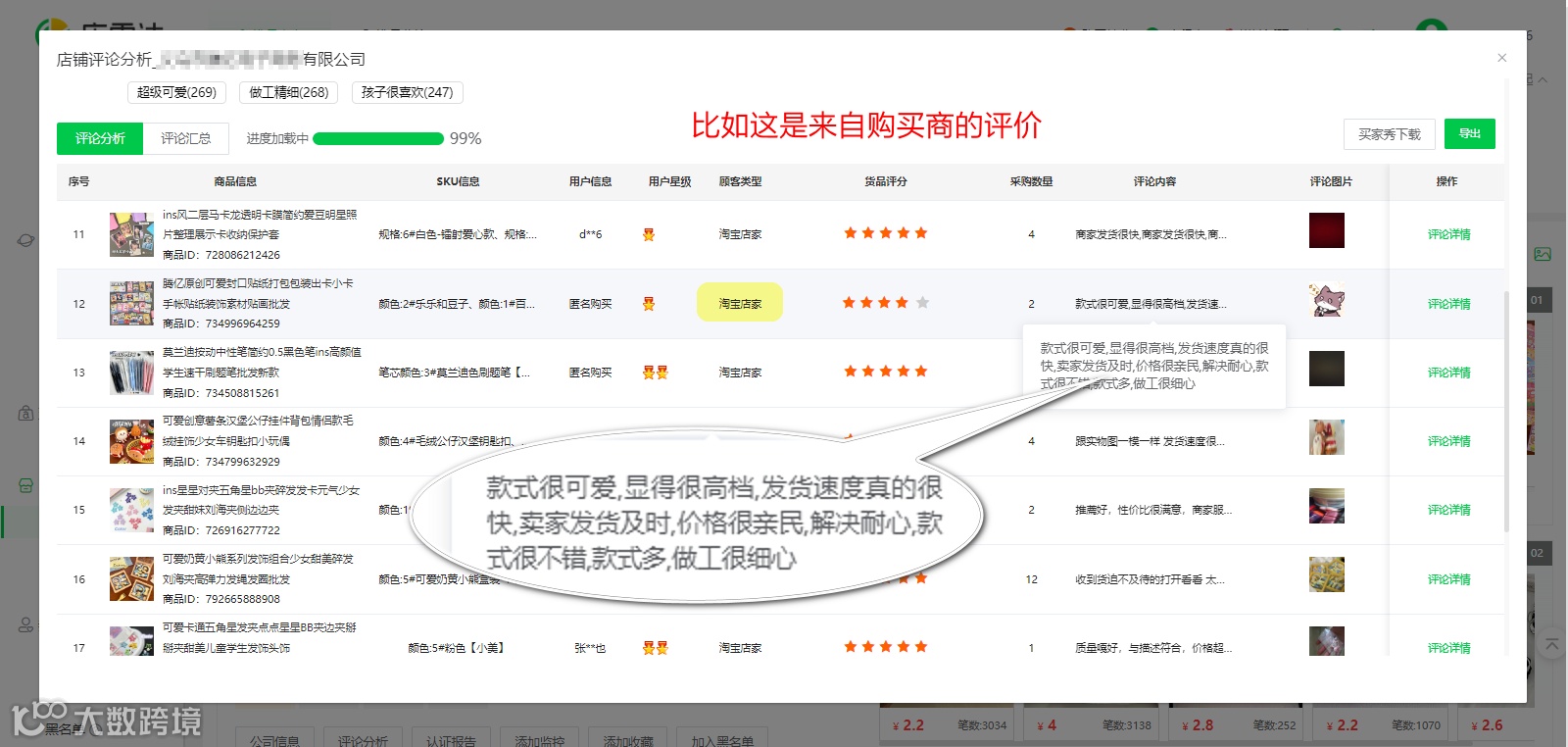
Task: Click the 评论内容 column header
Action: 1154,181
